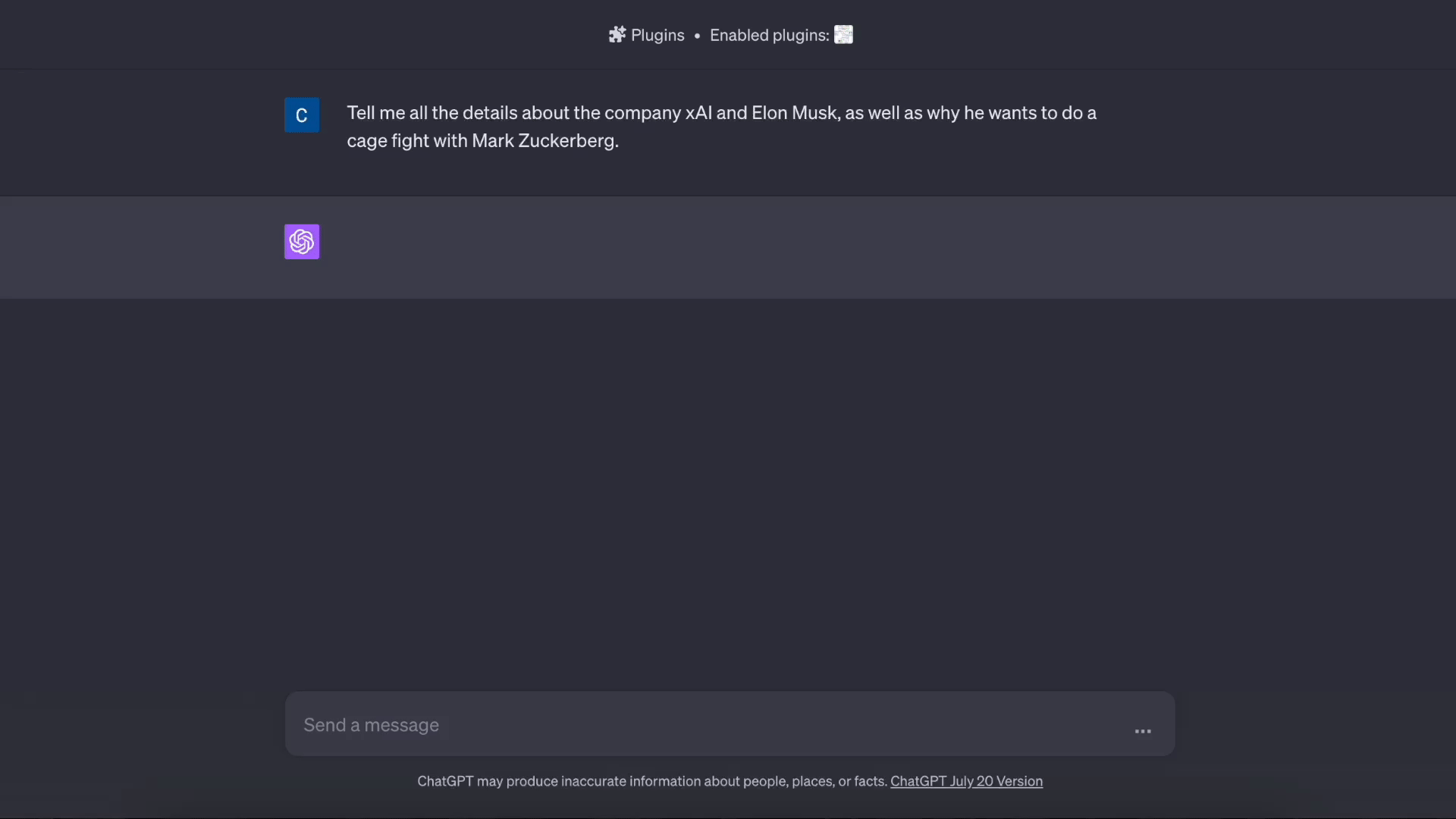The width and height of the screenshot is (1456, 819).
Task: Open the ChatGPT July 20 Version link
Action: tap(966, 781)
